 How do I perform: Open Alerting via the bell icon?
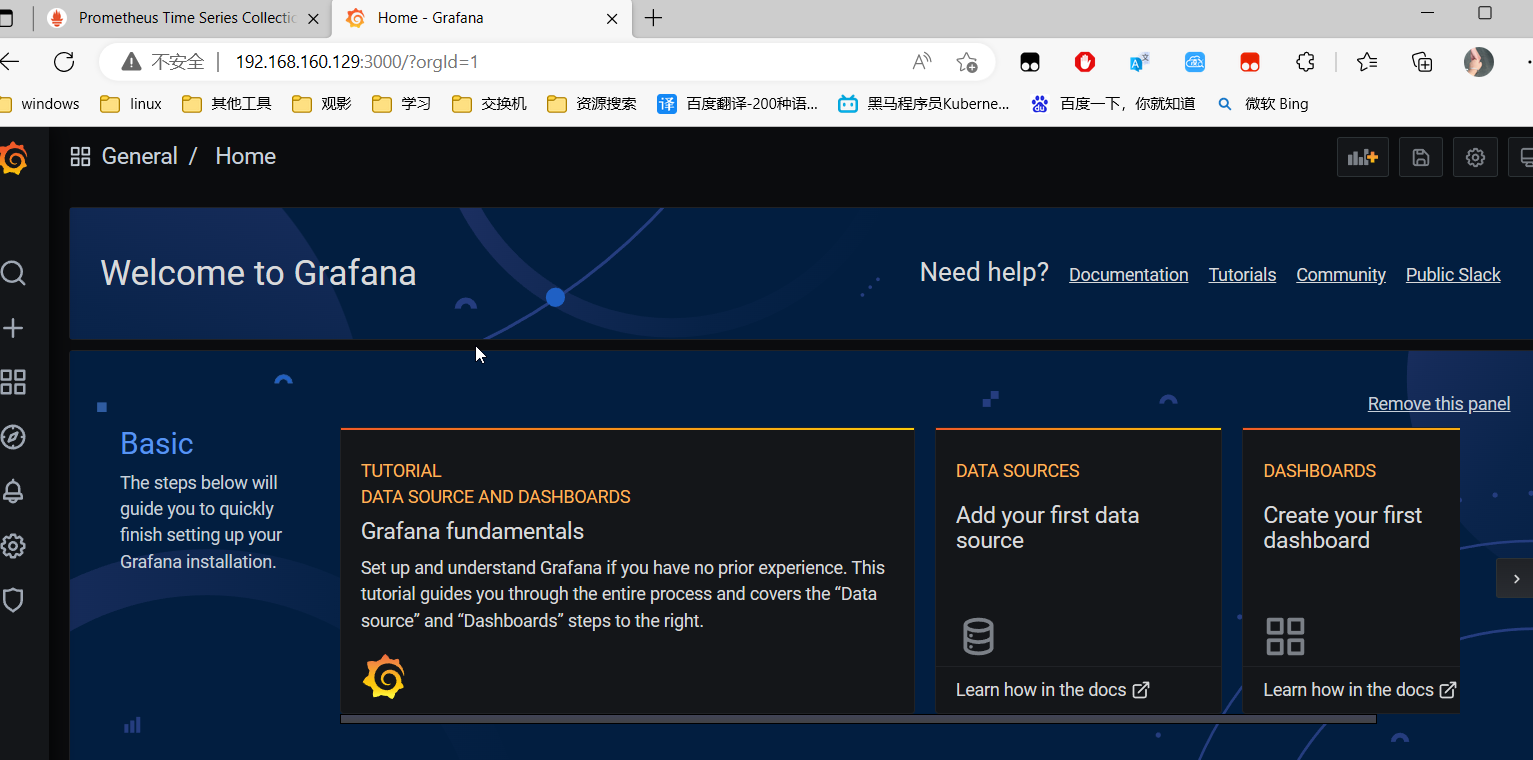[13, 491]
